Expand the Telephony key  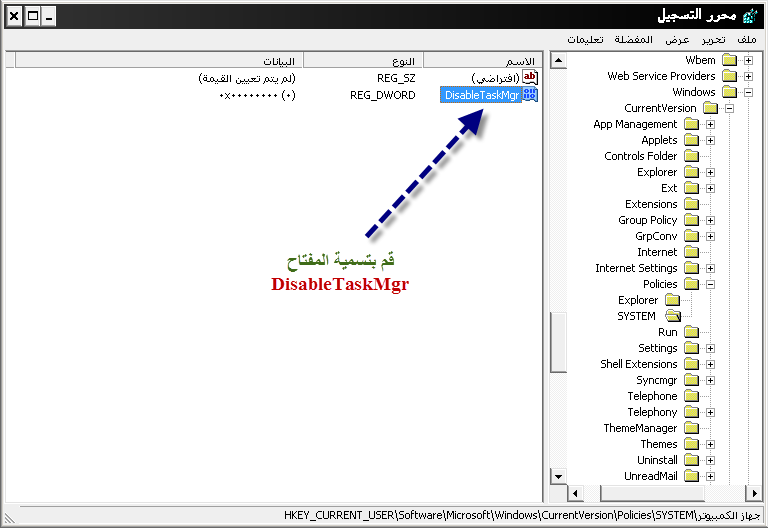pyautogui.click(x=710, y=412)
